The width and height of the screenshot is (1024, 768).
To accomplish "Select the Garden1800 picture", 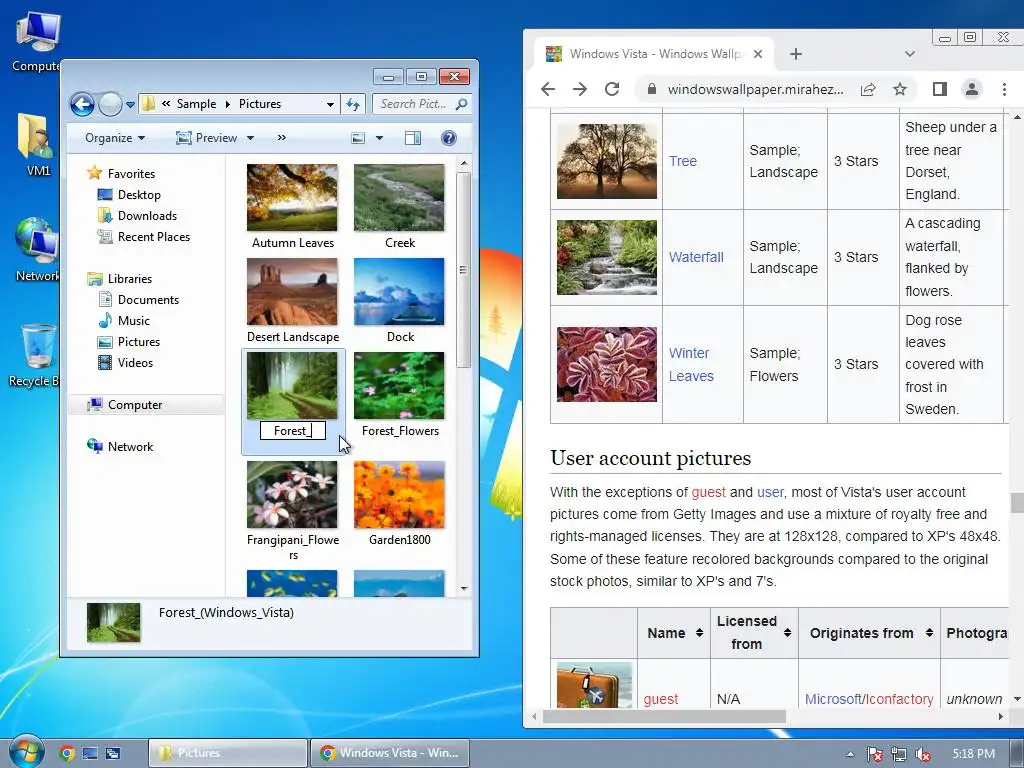I will (x=399, y=494).
